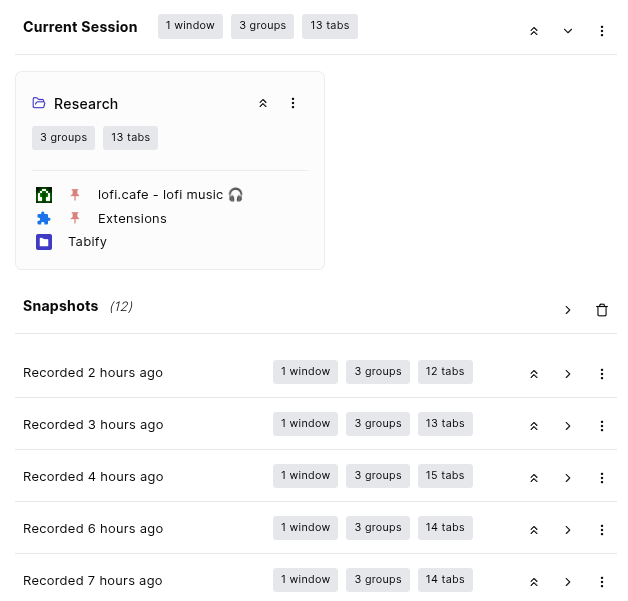The image size is (628, 601).
Task: Select 'Recorded 3 hours ago' label
Action: point(93,425)
